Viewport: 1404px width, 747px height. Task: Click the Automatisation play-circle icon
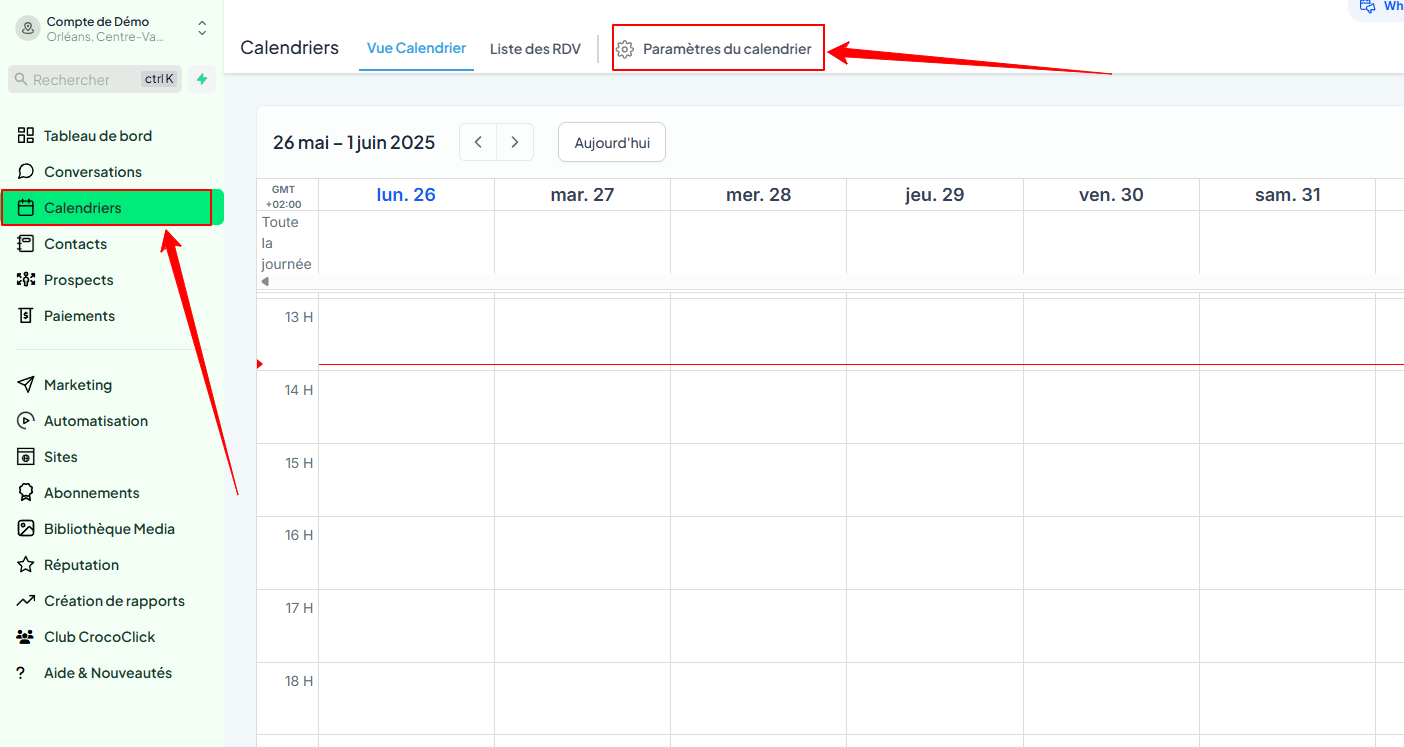click(x=26, y=421)
